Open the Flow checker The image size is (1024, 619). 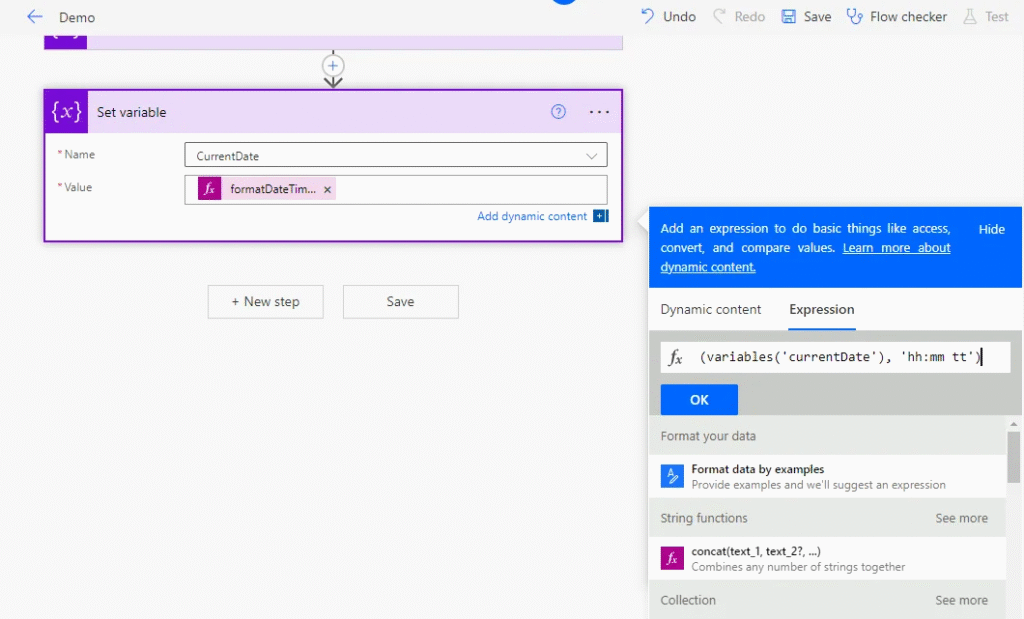click(x=896, y=17)
